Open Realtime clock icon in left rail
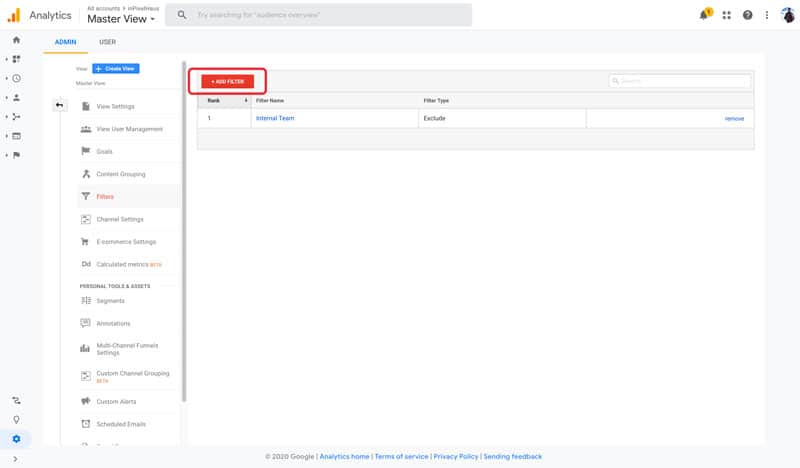Screen dimensions: 800x468 click(x=16, y=79)
